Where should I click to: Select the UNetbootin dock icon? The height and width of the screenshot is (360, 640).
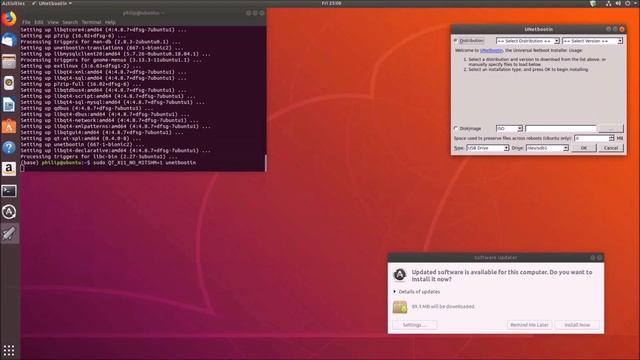(x=9, y=233)
